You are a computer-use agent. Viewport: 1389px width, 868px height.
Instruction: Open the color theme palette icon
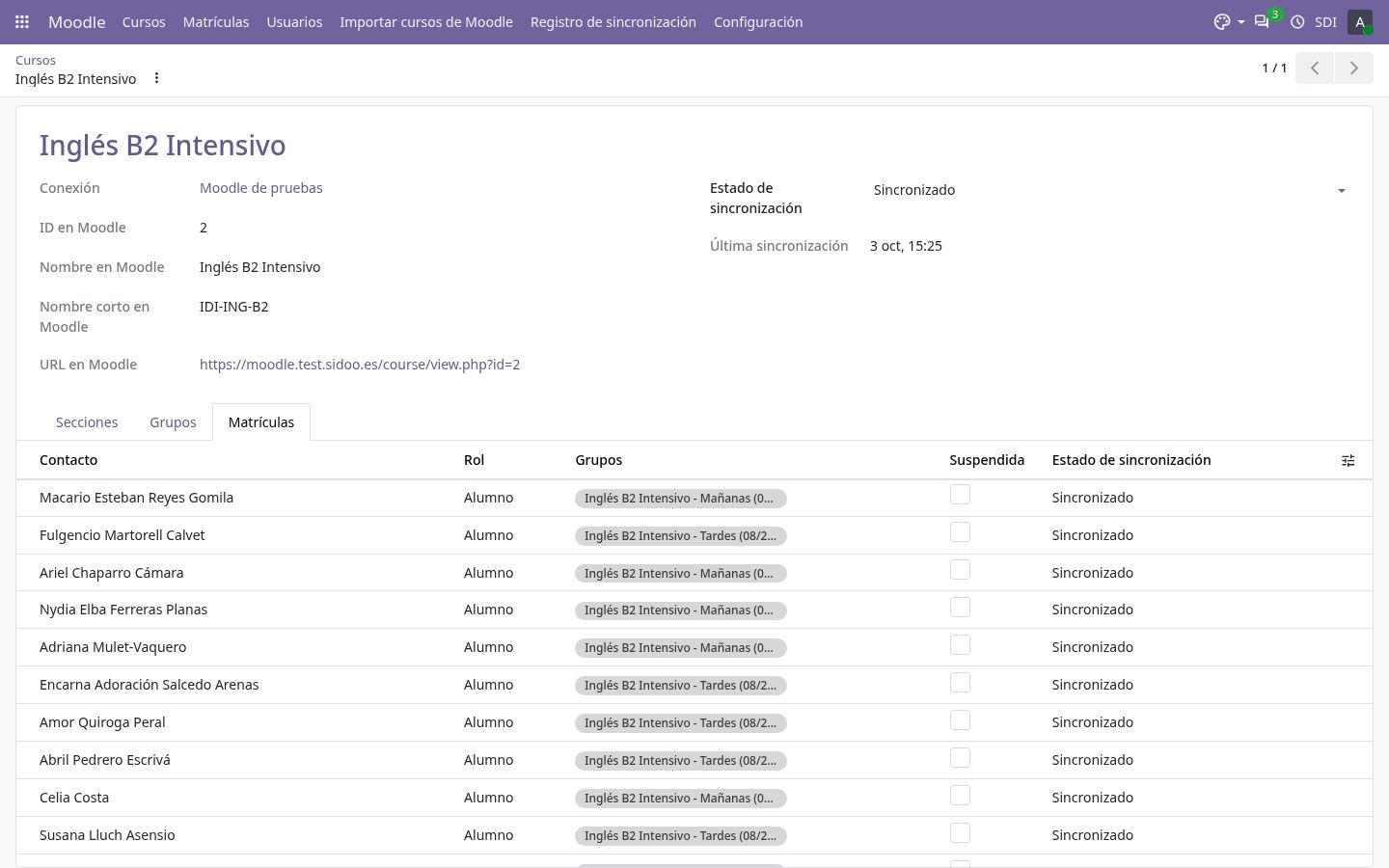coord(1228,21)
